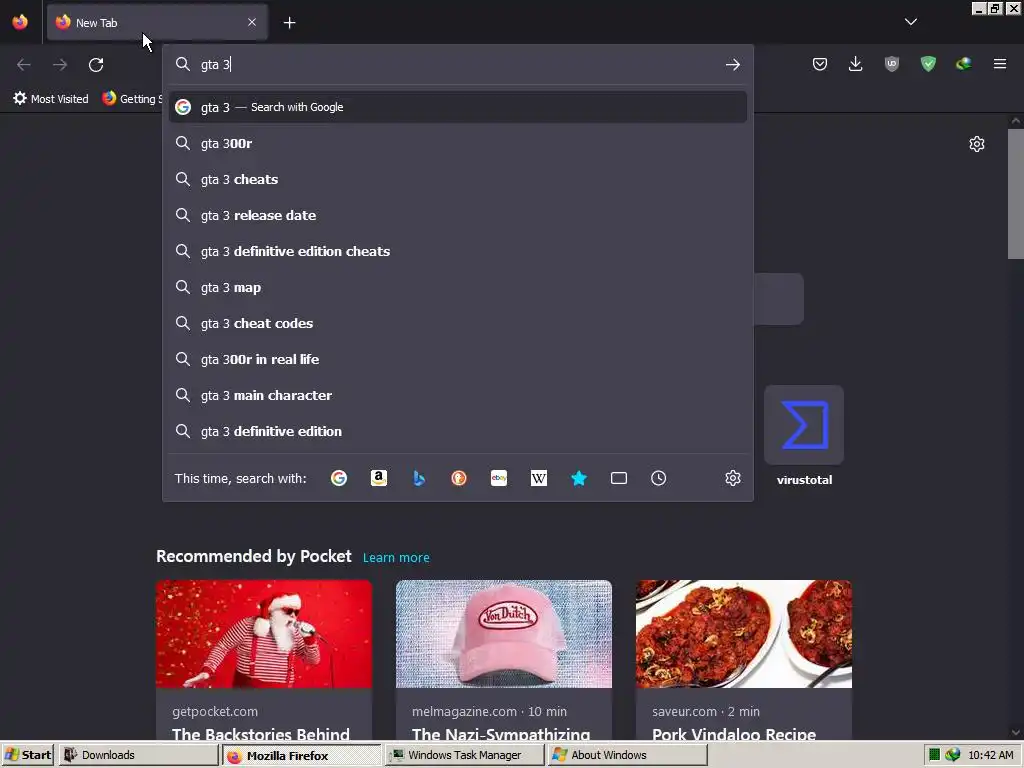The image size is (1024, 768).
Task: Open the Windows Start button
Action: (x=27, y=755)
